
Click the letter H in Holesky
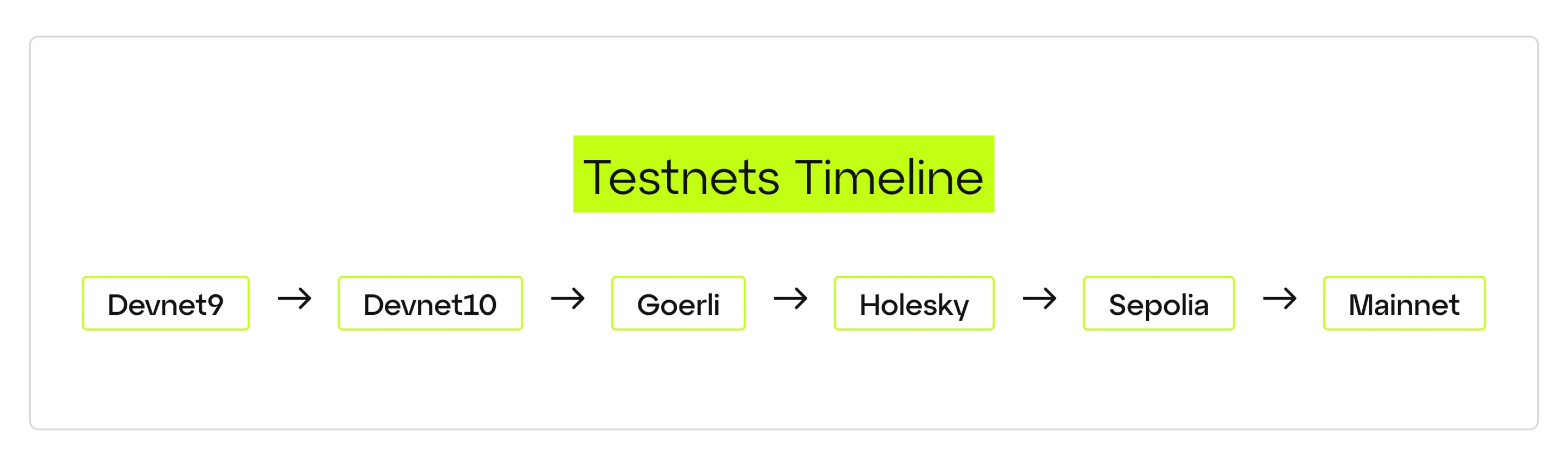870,305
